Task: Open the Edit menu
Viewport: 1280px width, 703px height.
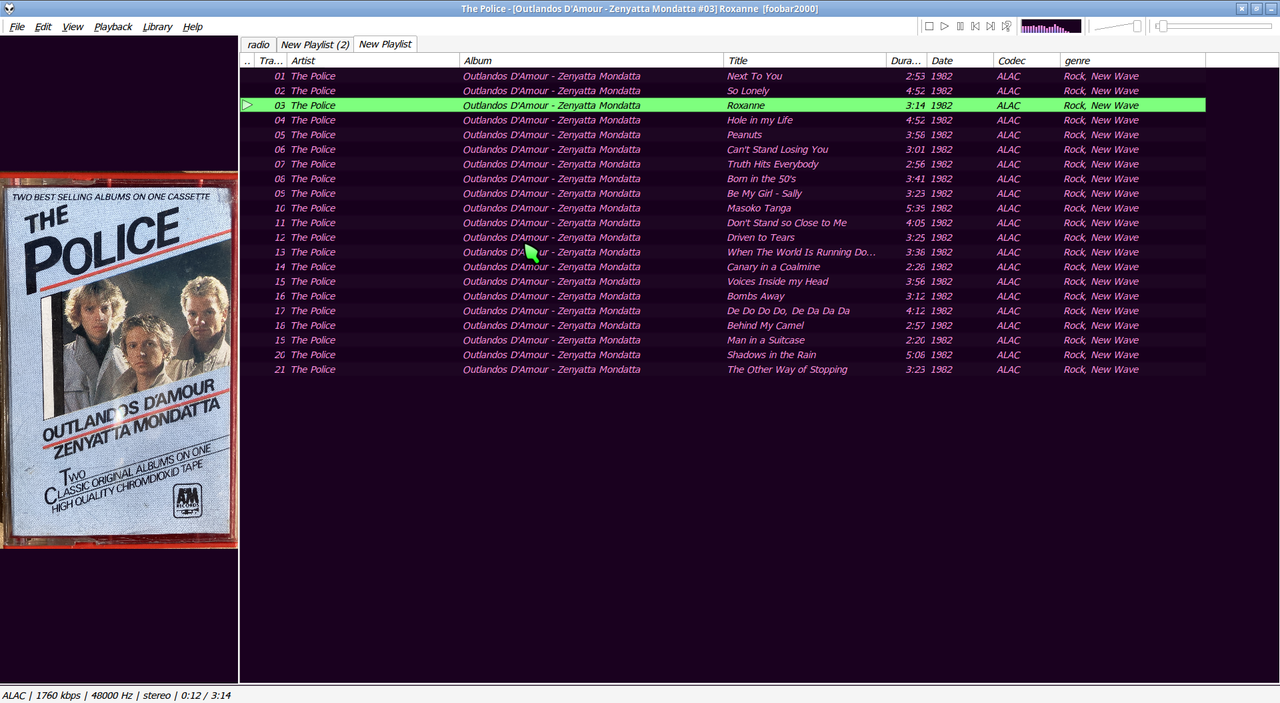Action: coord(43,27)
